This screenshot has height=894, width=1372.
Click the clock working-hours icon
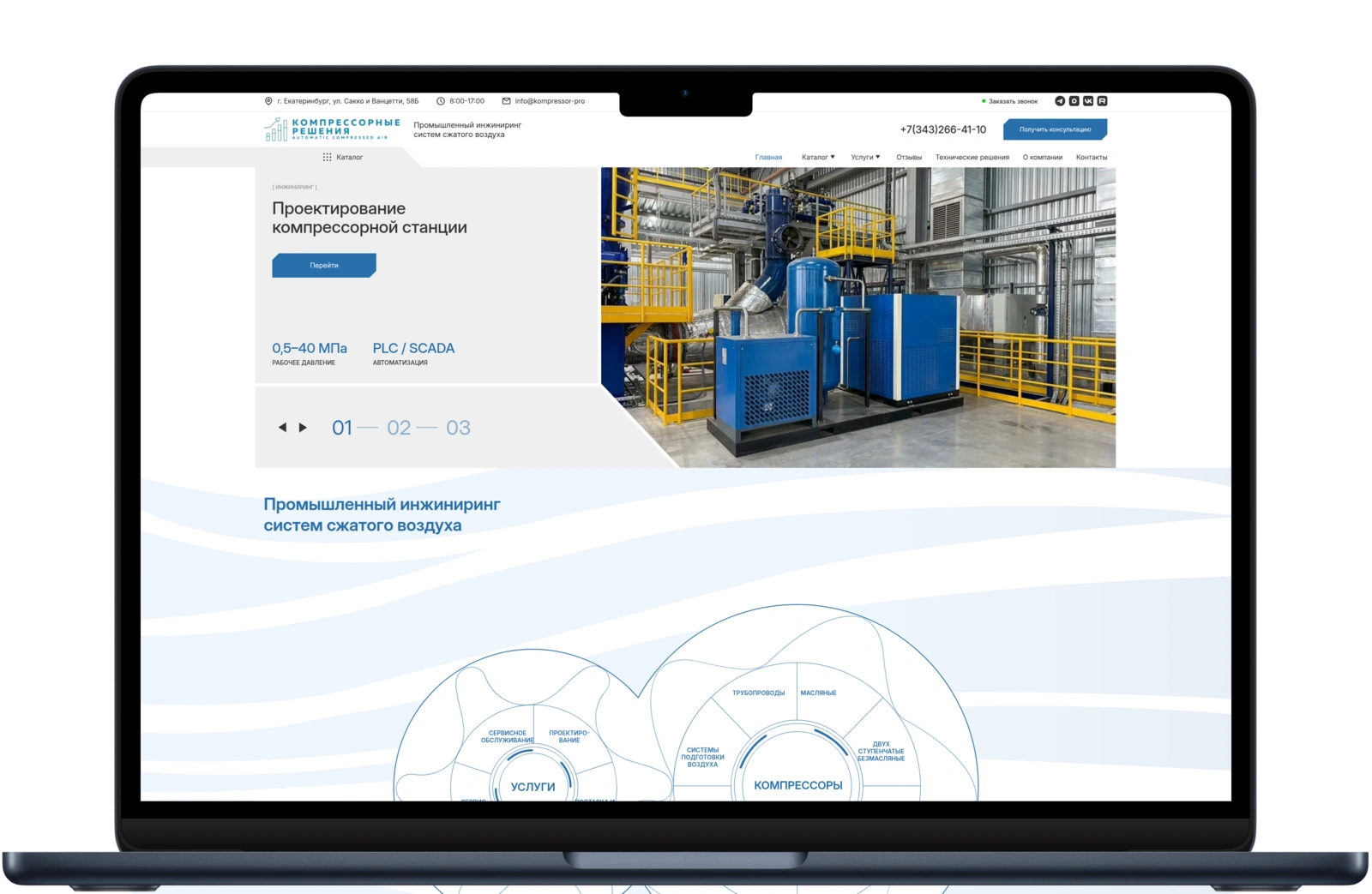tap(441, 101)
